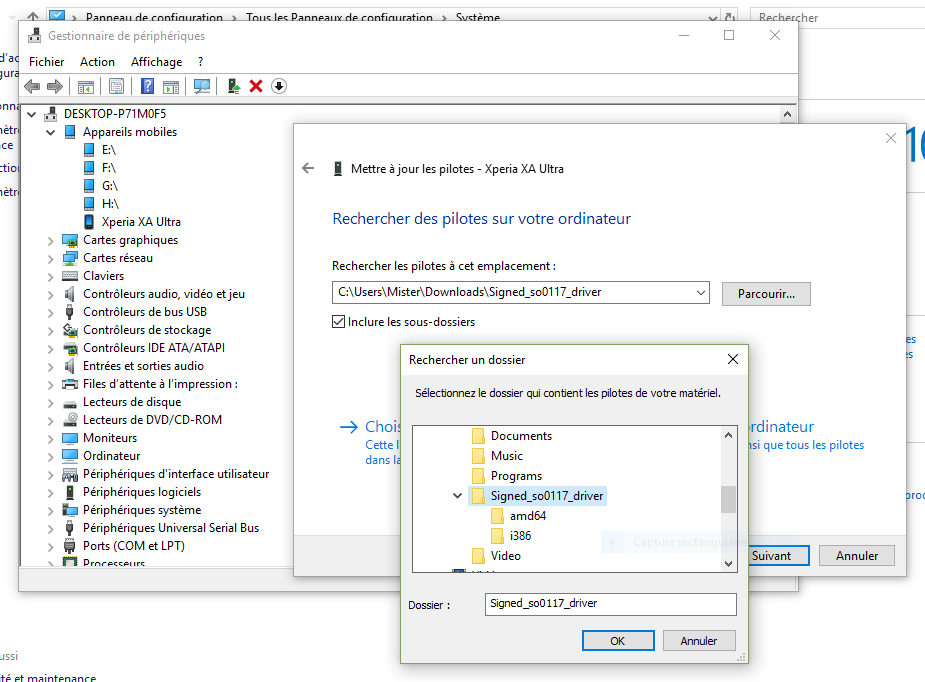Click the Rechercher box in Système window

(x=838, y=18)
